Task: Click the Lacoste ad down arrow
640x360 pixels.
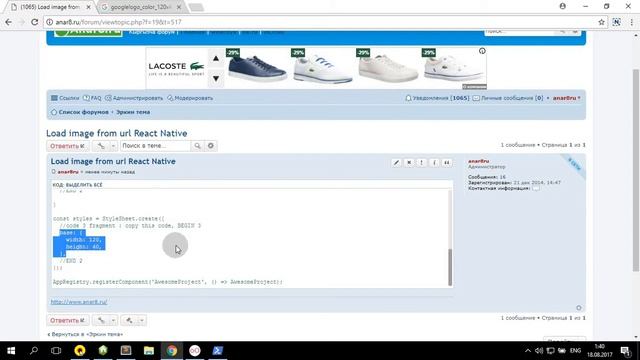Action: [216, 78]
